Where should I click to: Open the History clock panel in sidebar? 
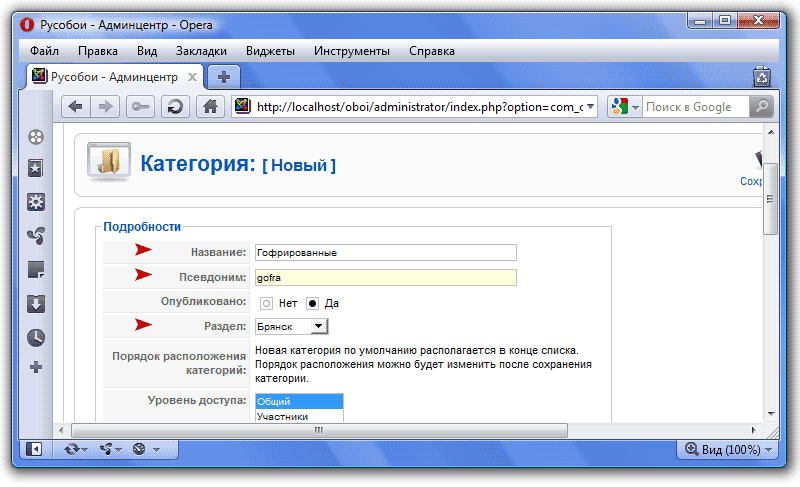(x=36, y=337)
